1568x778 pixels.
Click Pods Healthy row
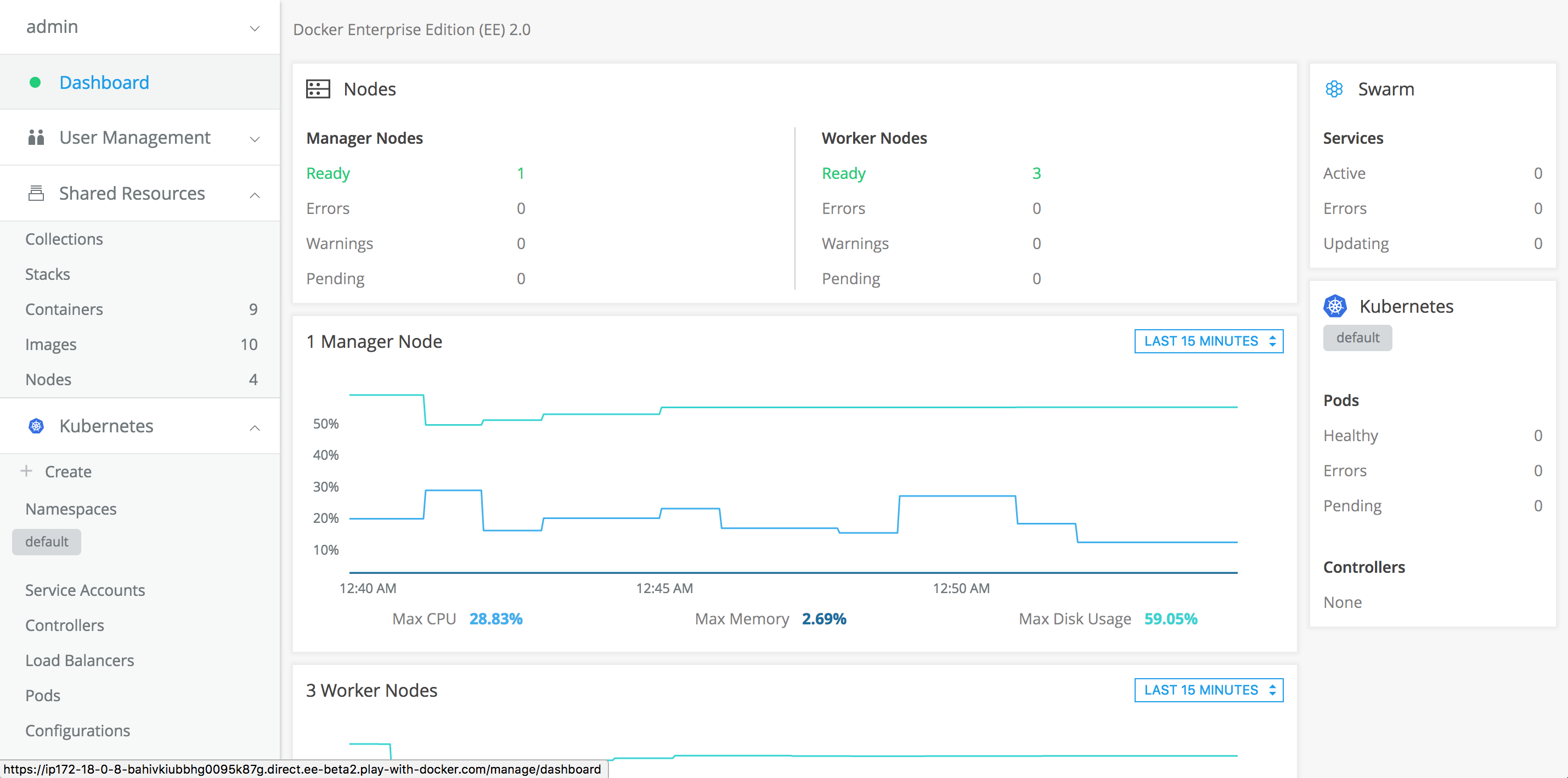[x=1433, y=435]
